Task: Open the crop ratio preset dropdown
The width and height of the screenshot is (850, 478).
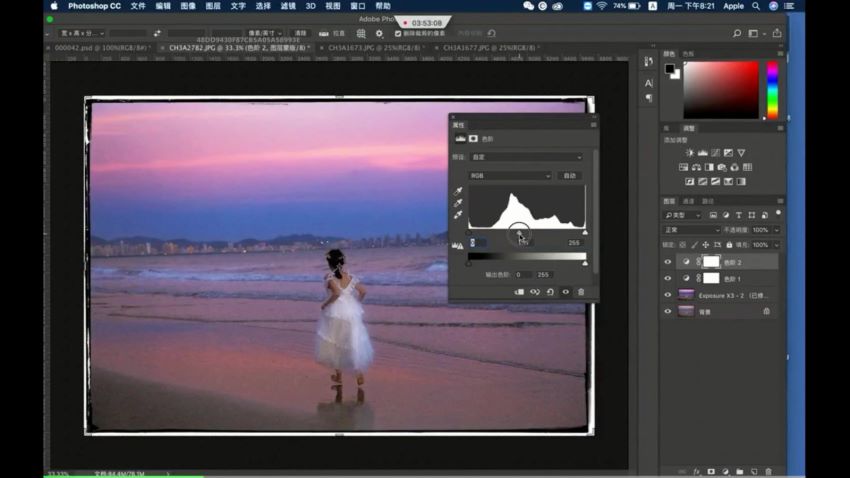Action: click(82, 34)
